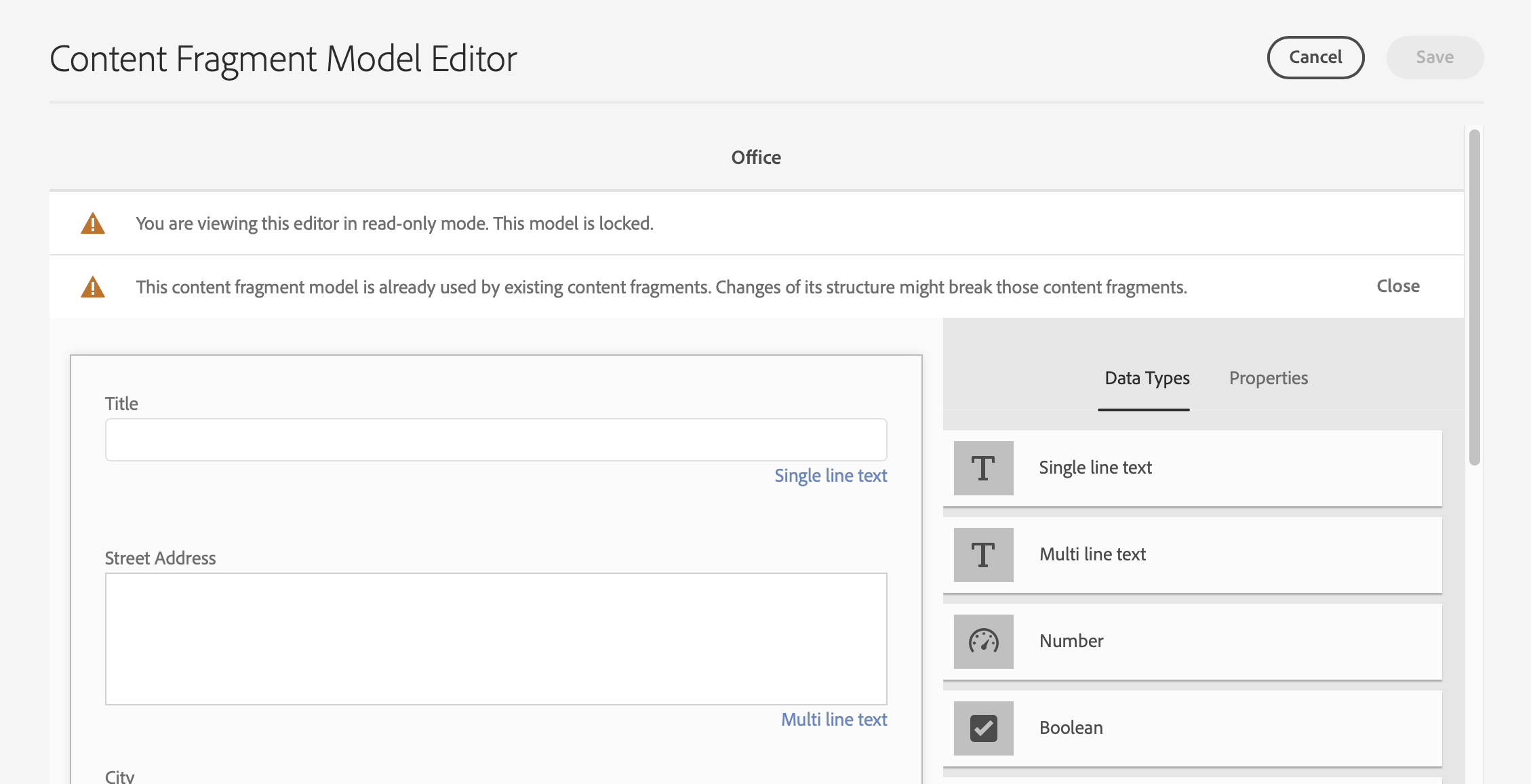The height and width of the screenshot is (784, 1531).
Task: Click the Multi line text field type link
Action: click(x=834, y=720)
